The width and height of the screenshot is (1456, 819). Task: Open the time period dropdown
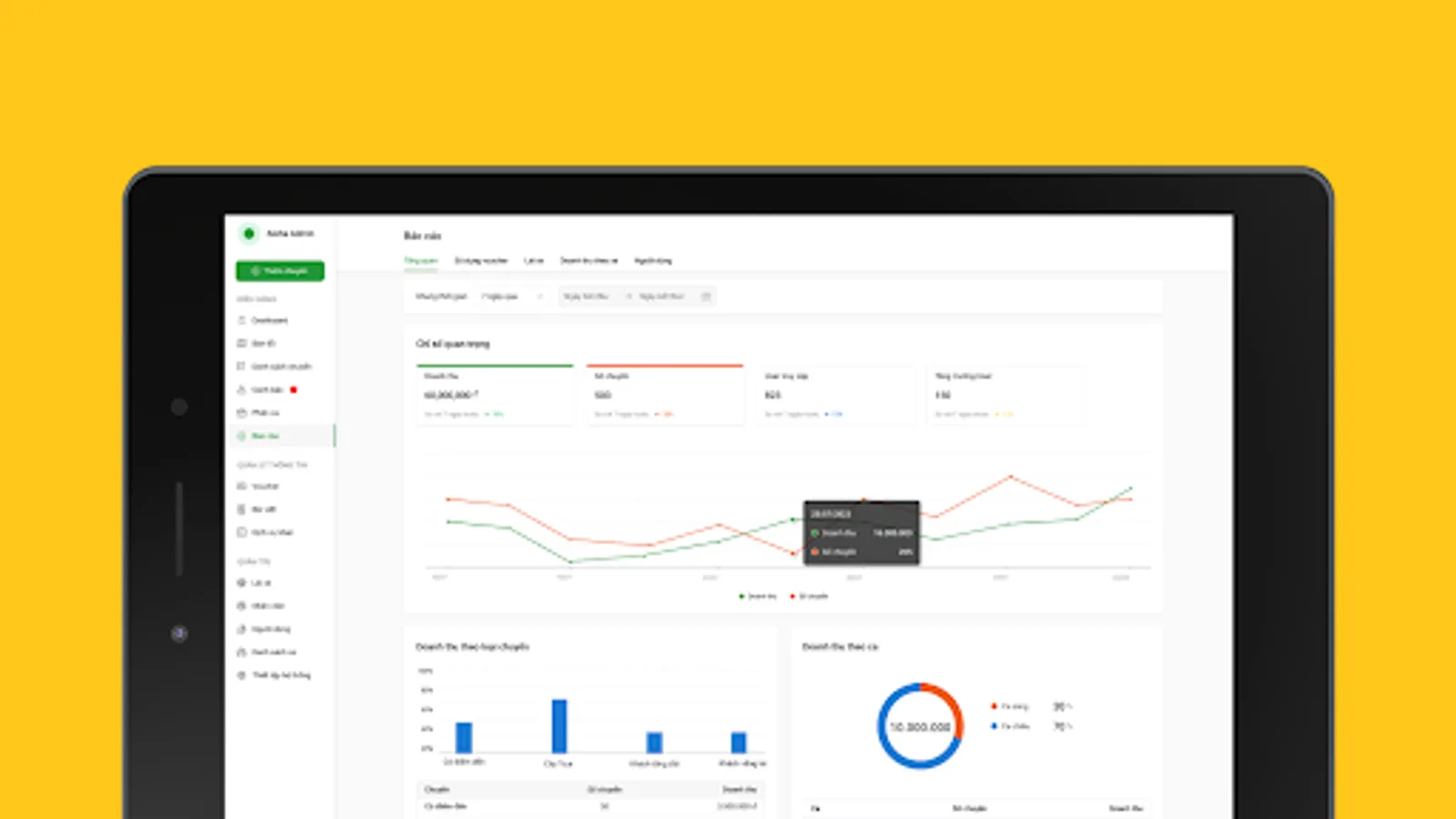pyautogui.click(x=511, y=297)
